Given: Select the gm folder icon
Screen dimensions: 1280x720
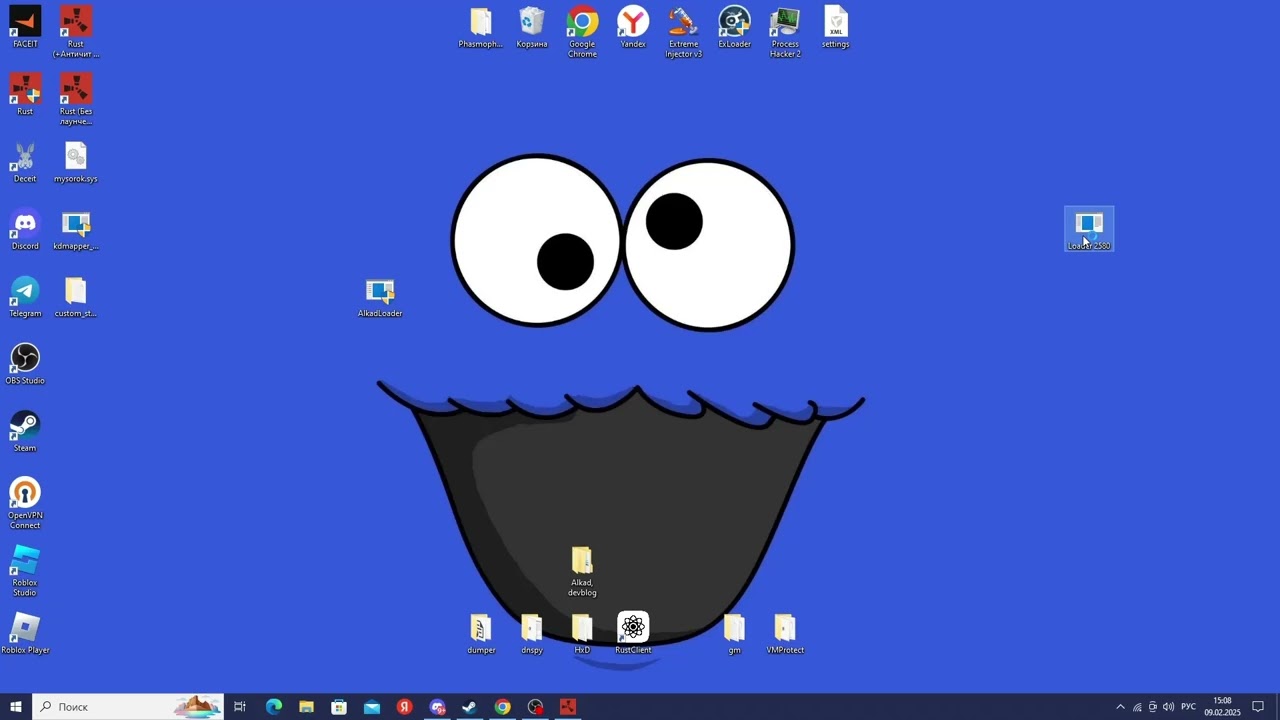Looking at the screenshot, I should pyautogui.click(x=734, y=634).
